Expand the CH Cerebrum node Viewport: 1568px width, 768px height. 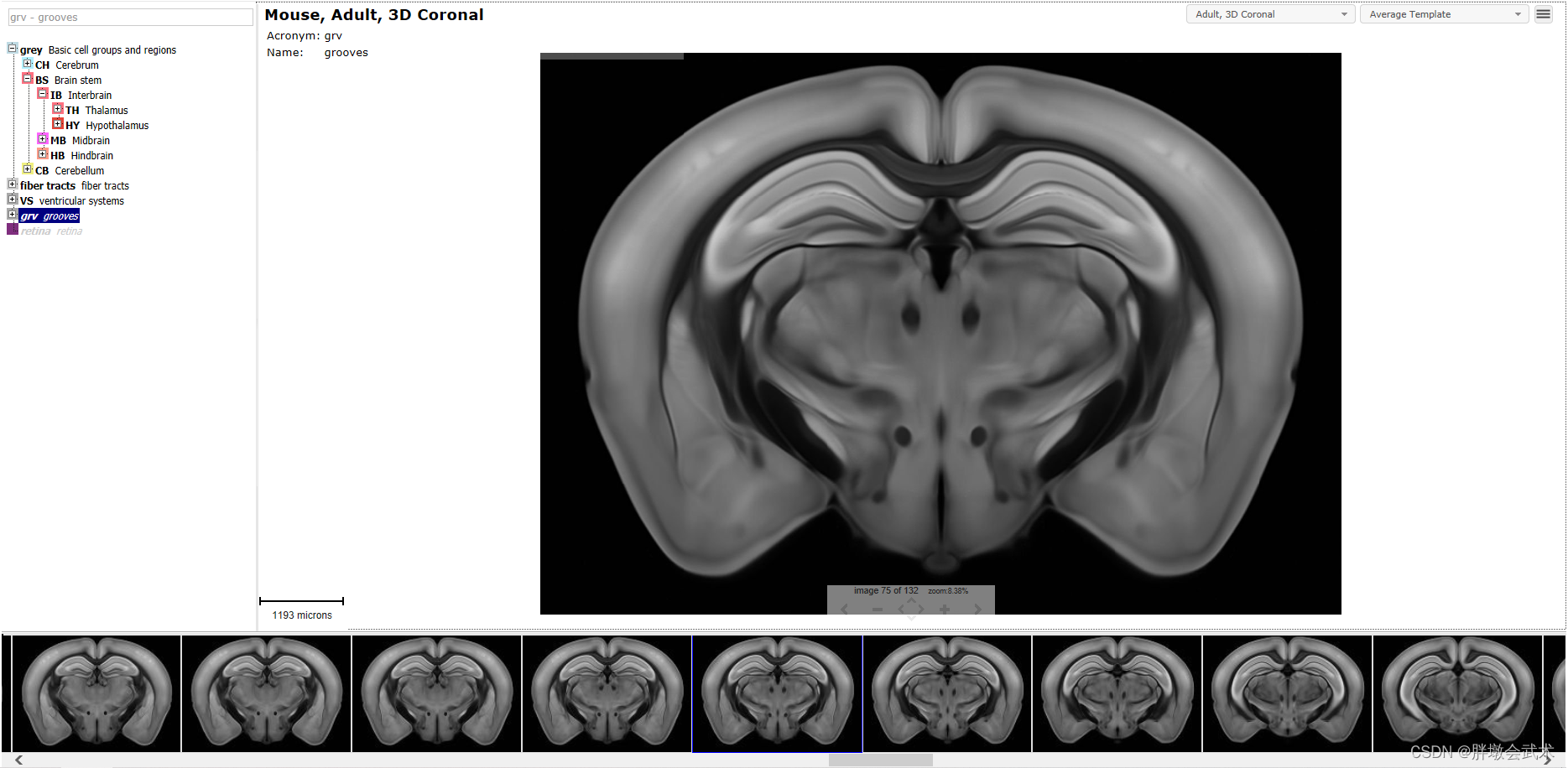tap(28, 64)
